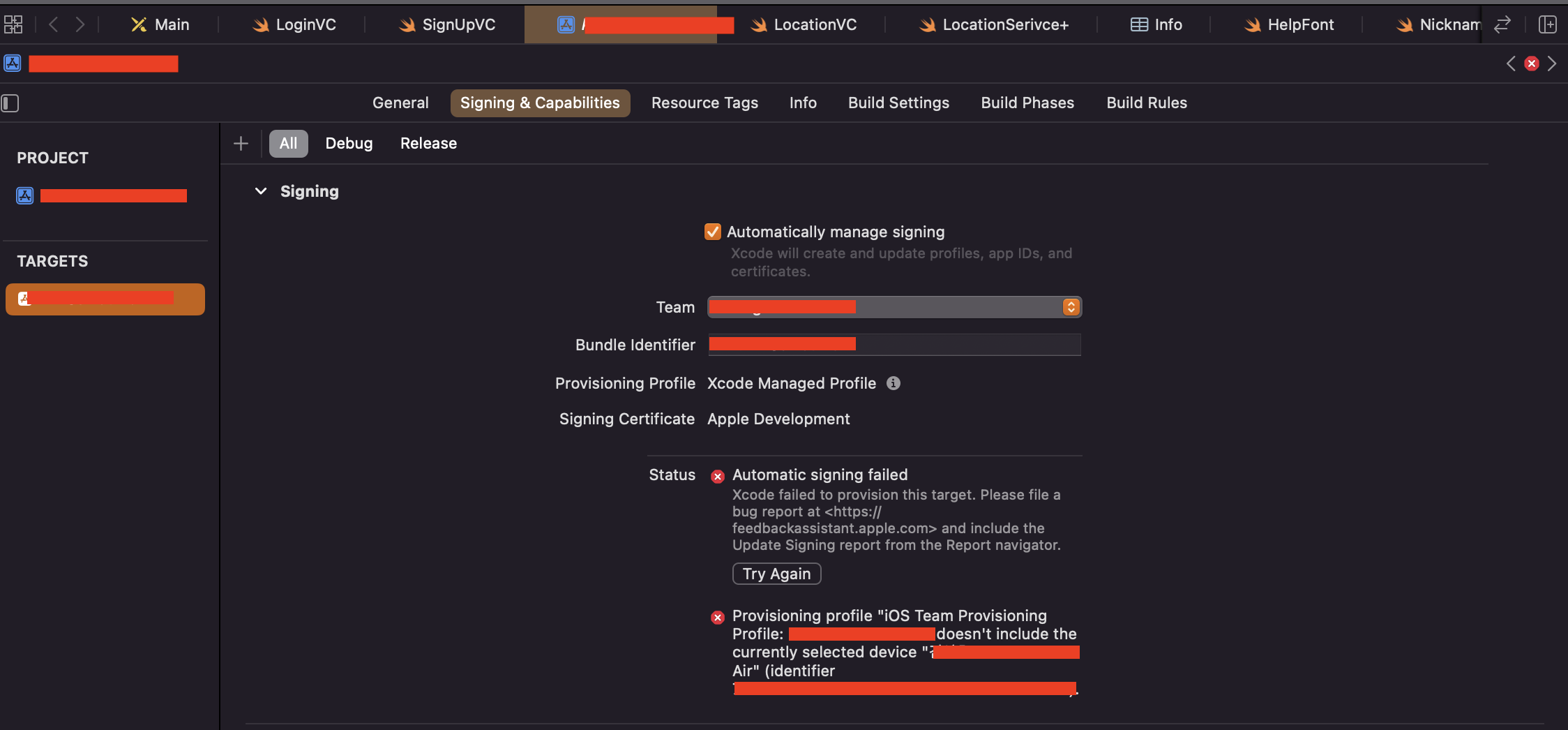1568x730 pixels.
Task: Switch to the Main storyboard tab
Action: tap(160, 24)
